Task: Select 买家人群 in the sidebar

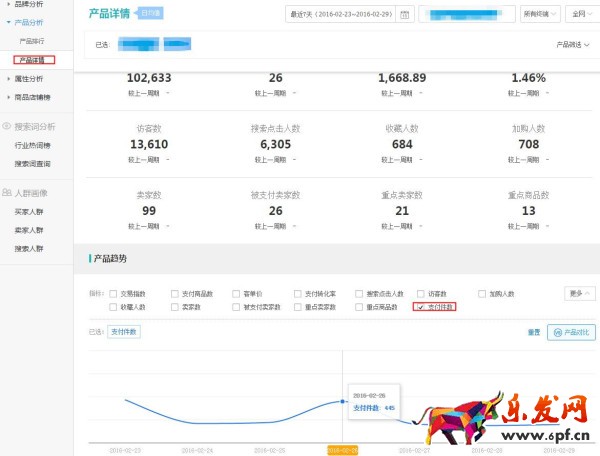Action: (x=28, y=211)
